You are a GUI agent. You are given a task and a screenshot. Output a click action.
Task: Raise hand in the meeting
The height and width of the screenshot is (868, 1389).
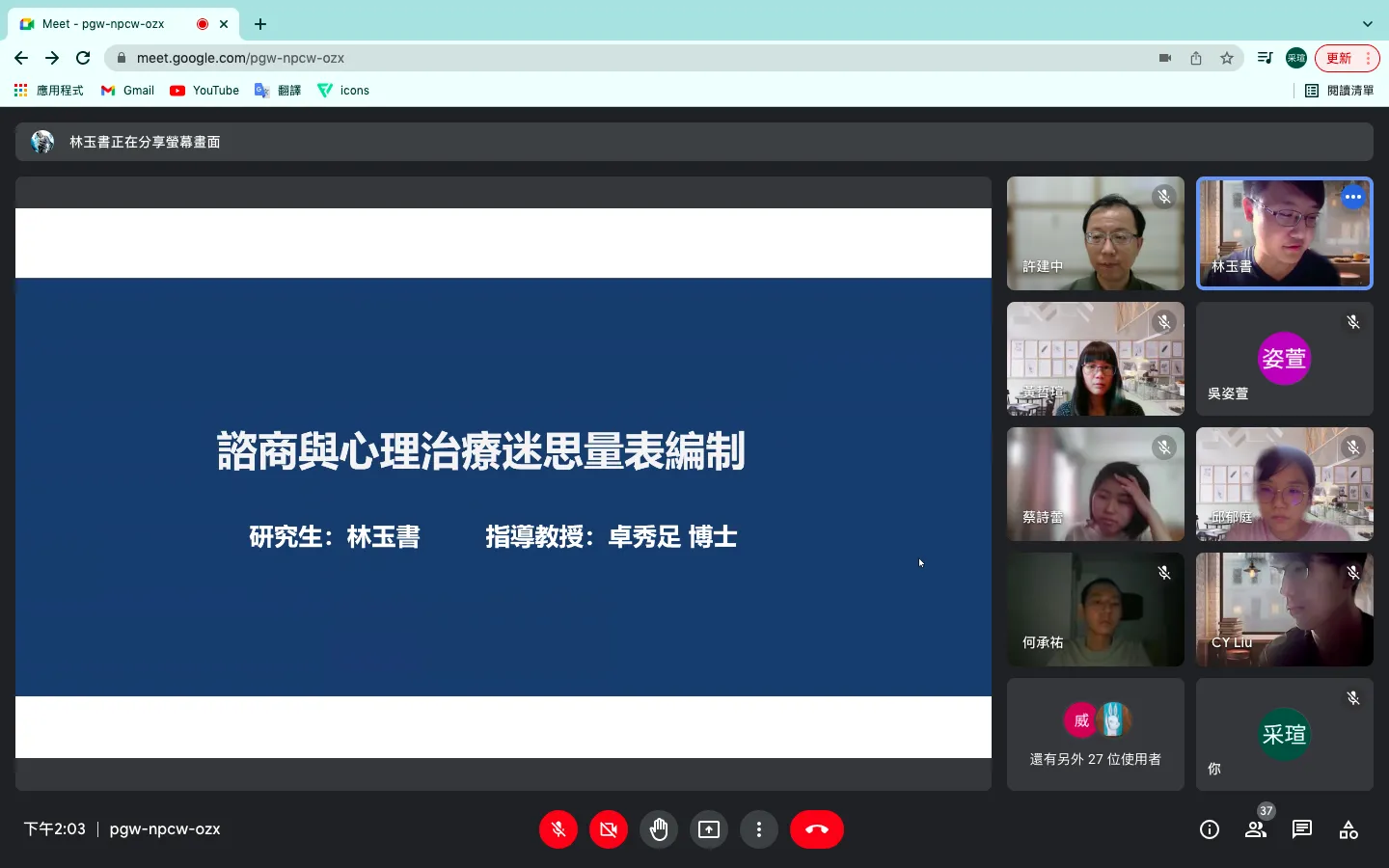tap(659, 829)
